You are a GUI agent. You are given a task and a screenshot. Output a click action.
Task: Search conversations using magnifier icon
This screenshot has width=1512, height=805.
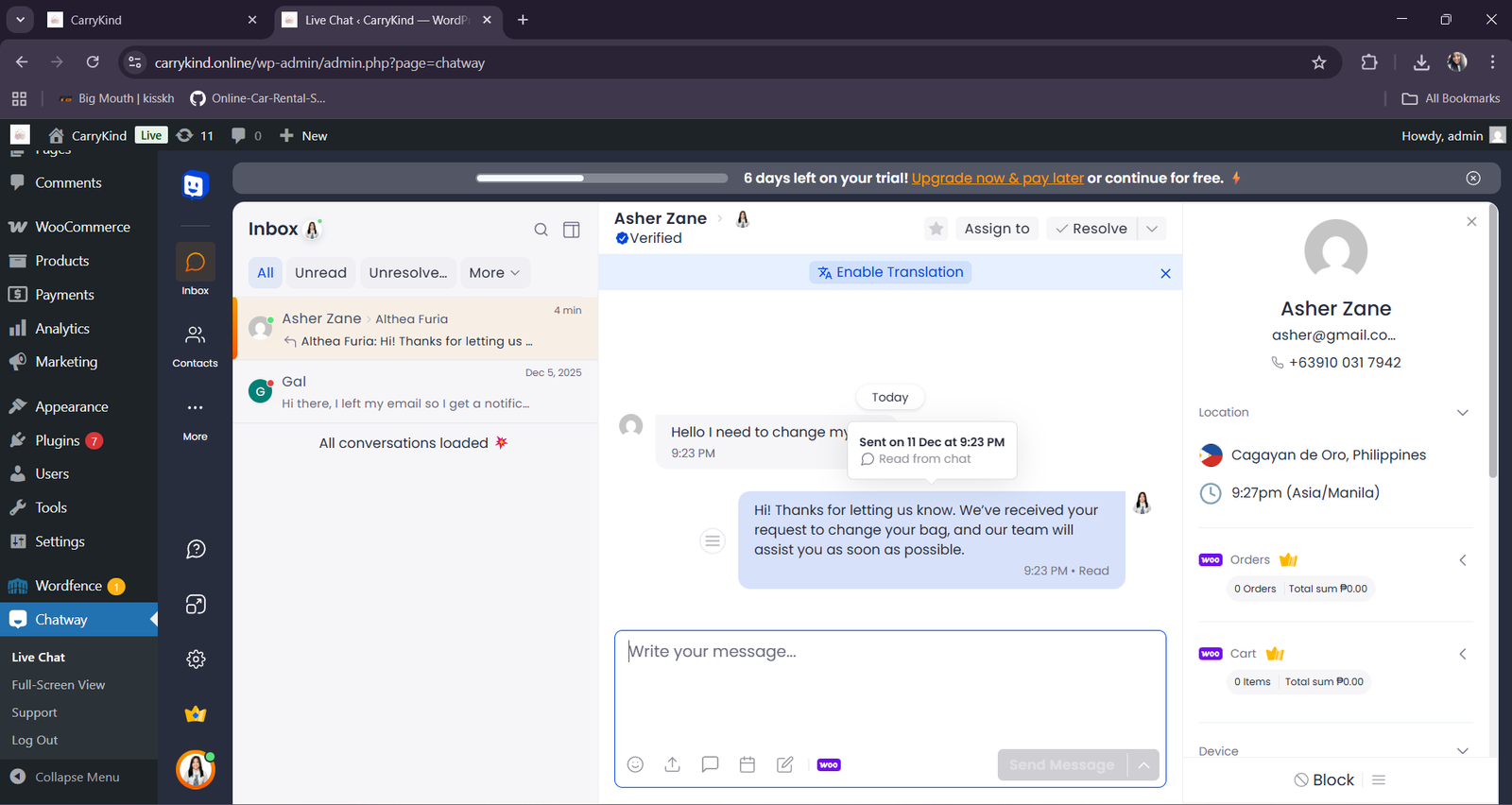coord(541,230)
